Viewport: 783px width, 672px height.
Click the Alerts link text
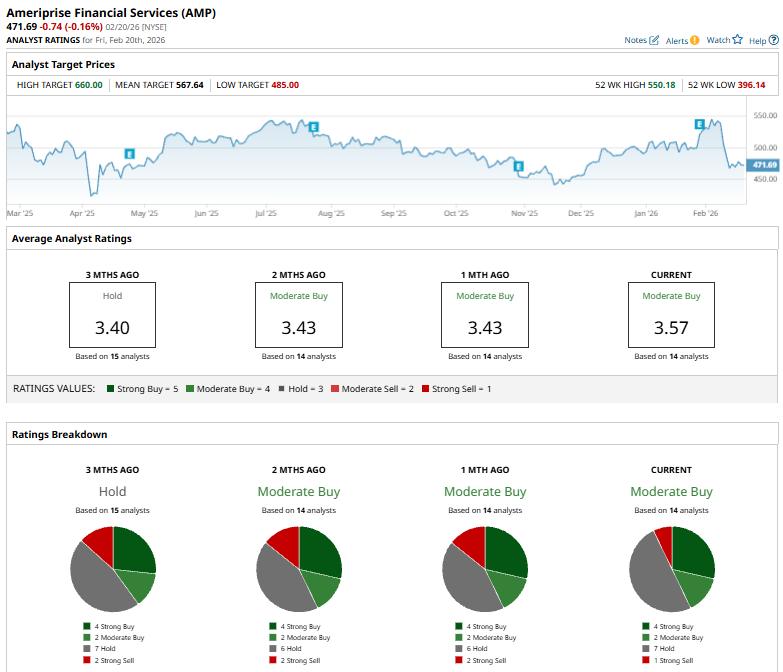click(x=676, y=41)
